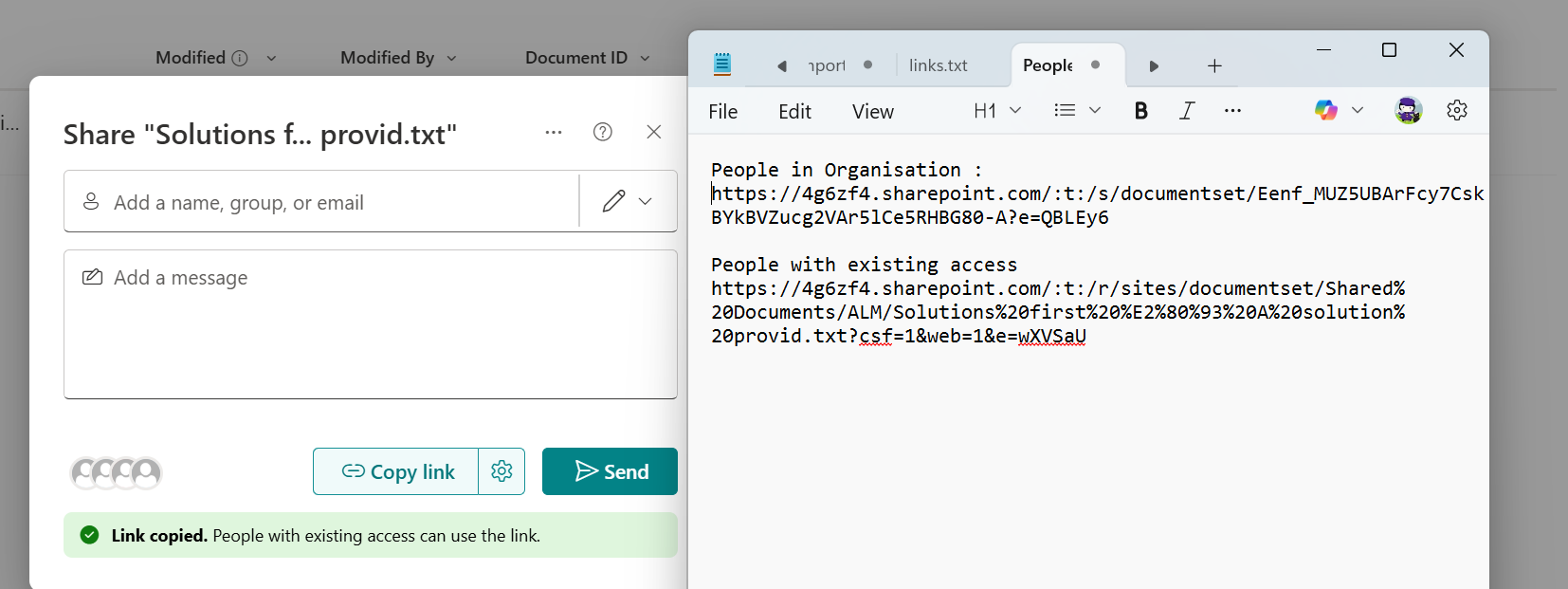Click the Share dialog title text
1568x589 pixels.
pyautogui.click(x=260, y=135)
